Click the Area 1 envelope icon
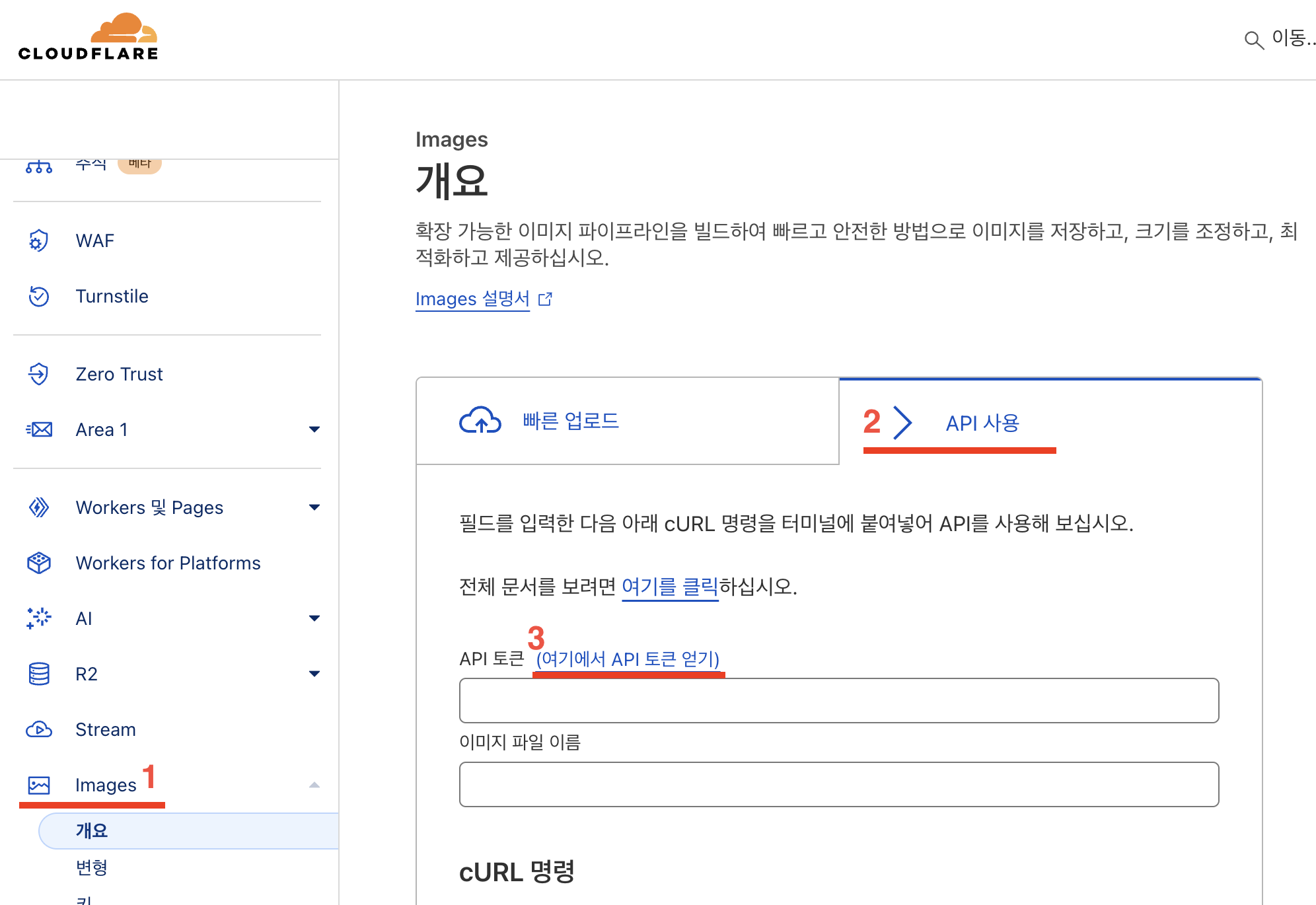1316x905 pixels. [x=39, y=429]
